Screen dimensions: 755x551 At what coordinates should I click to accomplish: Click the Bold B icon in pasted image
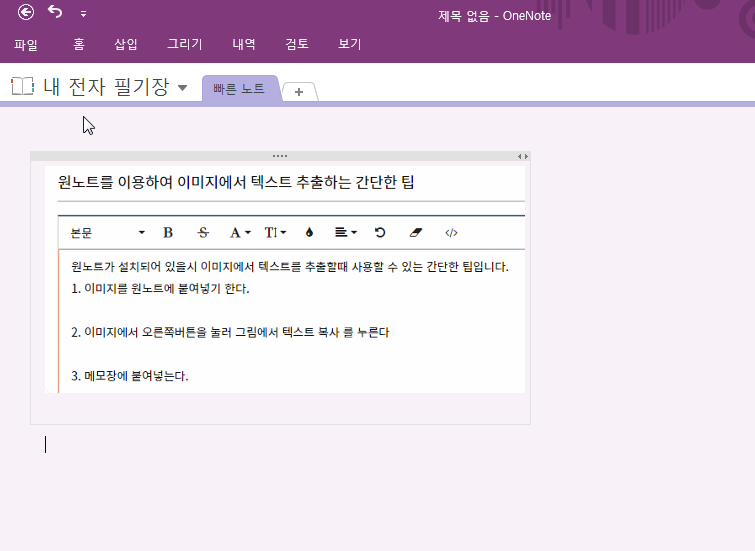pyautogui.click(x=168, y=232)
